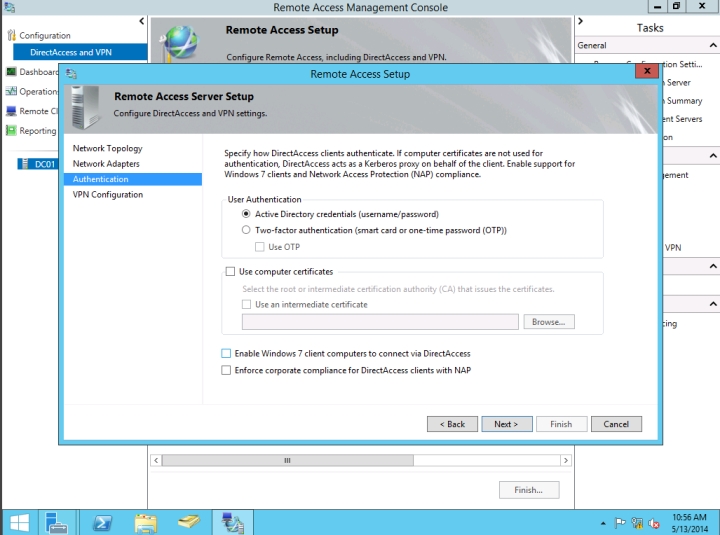
Task: Launch Windows PowerShell from the taskbar
Action: [101, 521]
